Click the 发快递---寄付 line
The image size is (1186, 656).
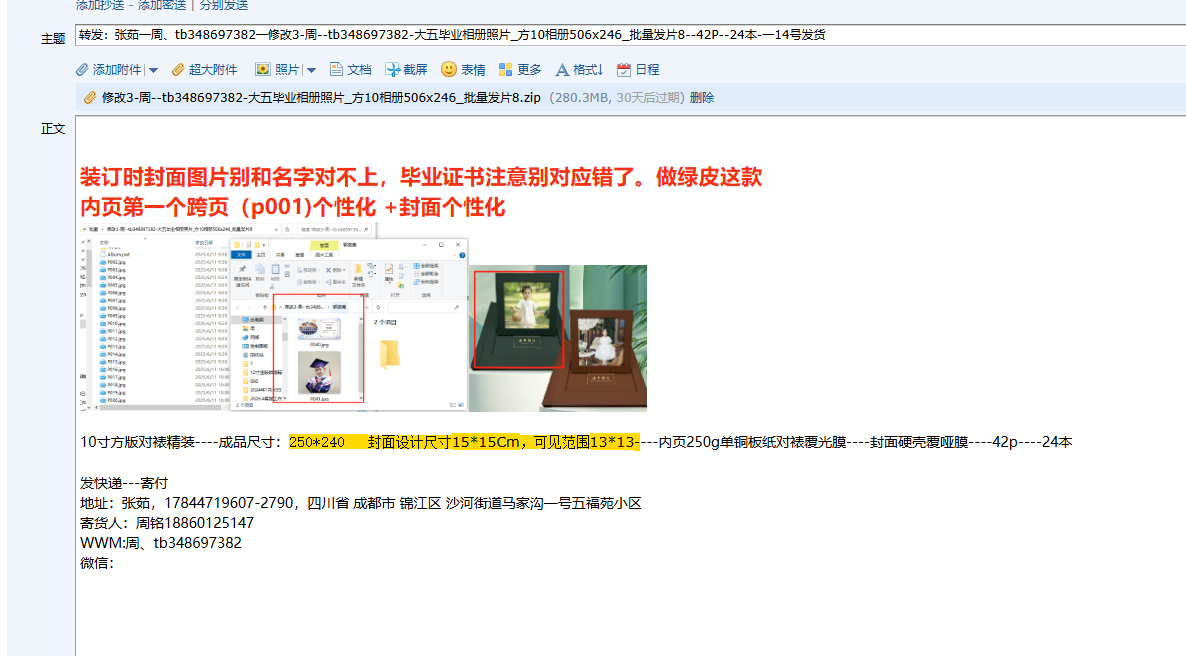tap(124, 483)
